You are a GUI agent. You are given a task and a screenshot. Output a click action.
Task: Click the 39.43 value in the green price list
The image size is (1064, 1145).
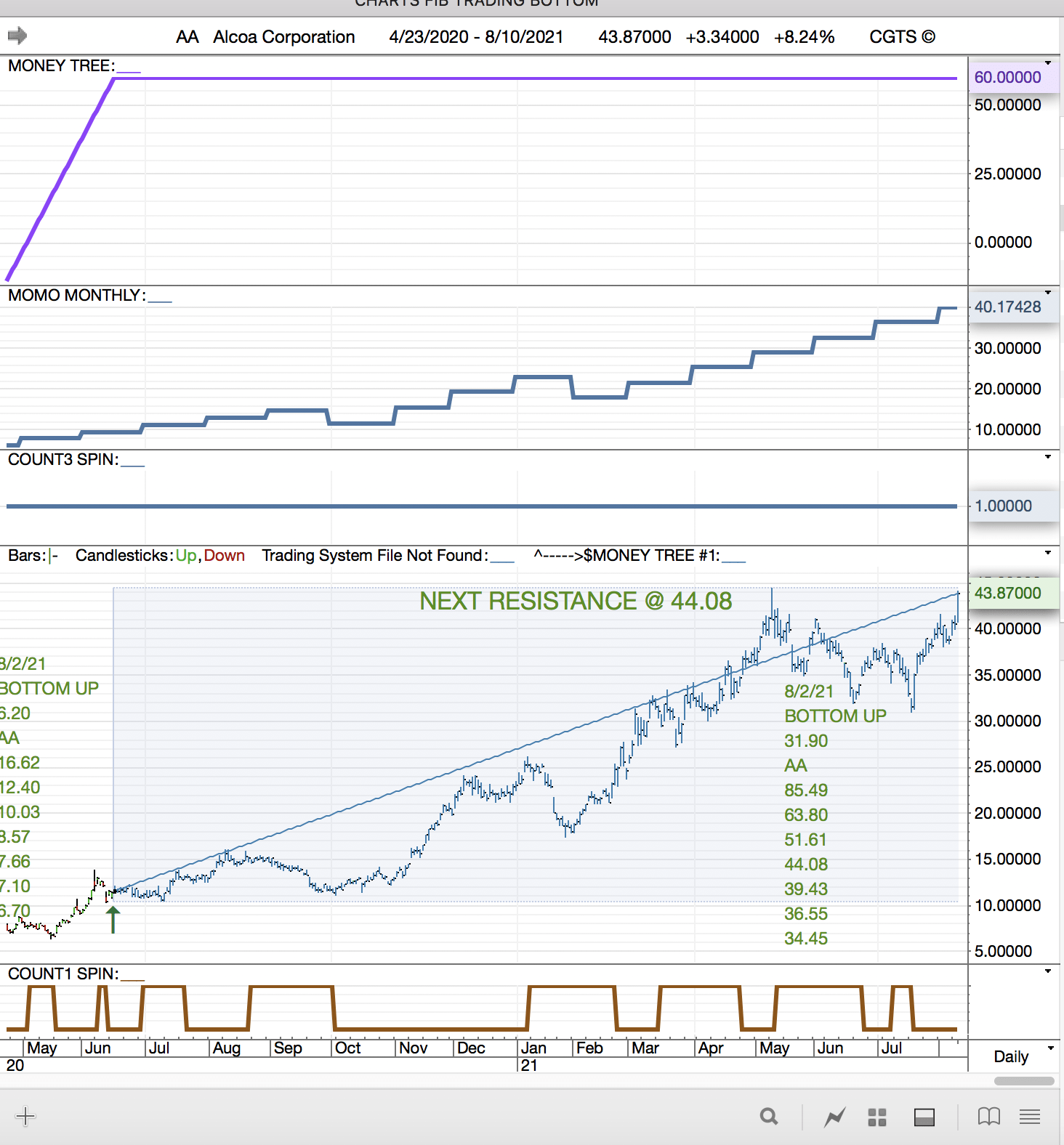click(x=806, y=889)
